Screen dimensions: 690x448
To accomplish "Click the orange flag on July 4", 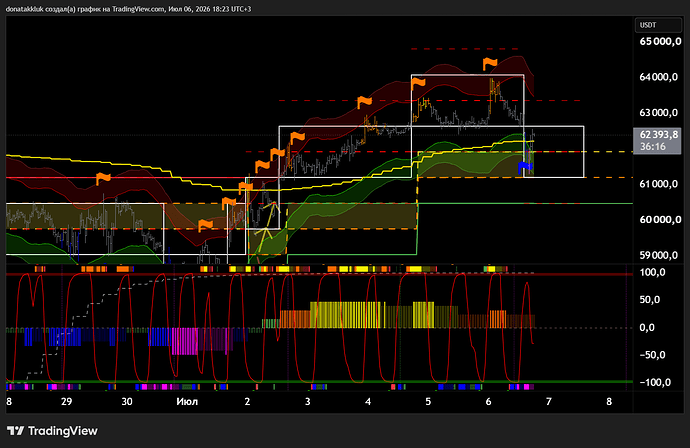I will coord(364,102).
